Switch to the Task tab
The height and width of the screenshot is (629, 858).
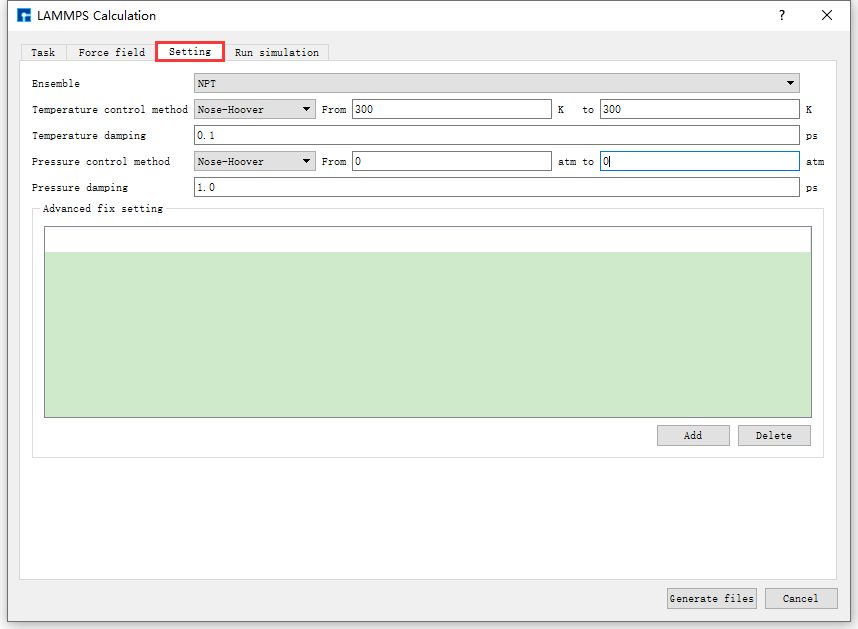pyautogui.click(x=43, y=52)
